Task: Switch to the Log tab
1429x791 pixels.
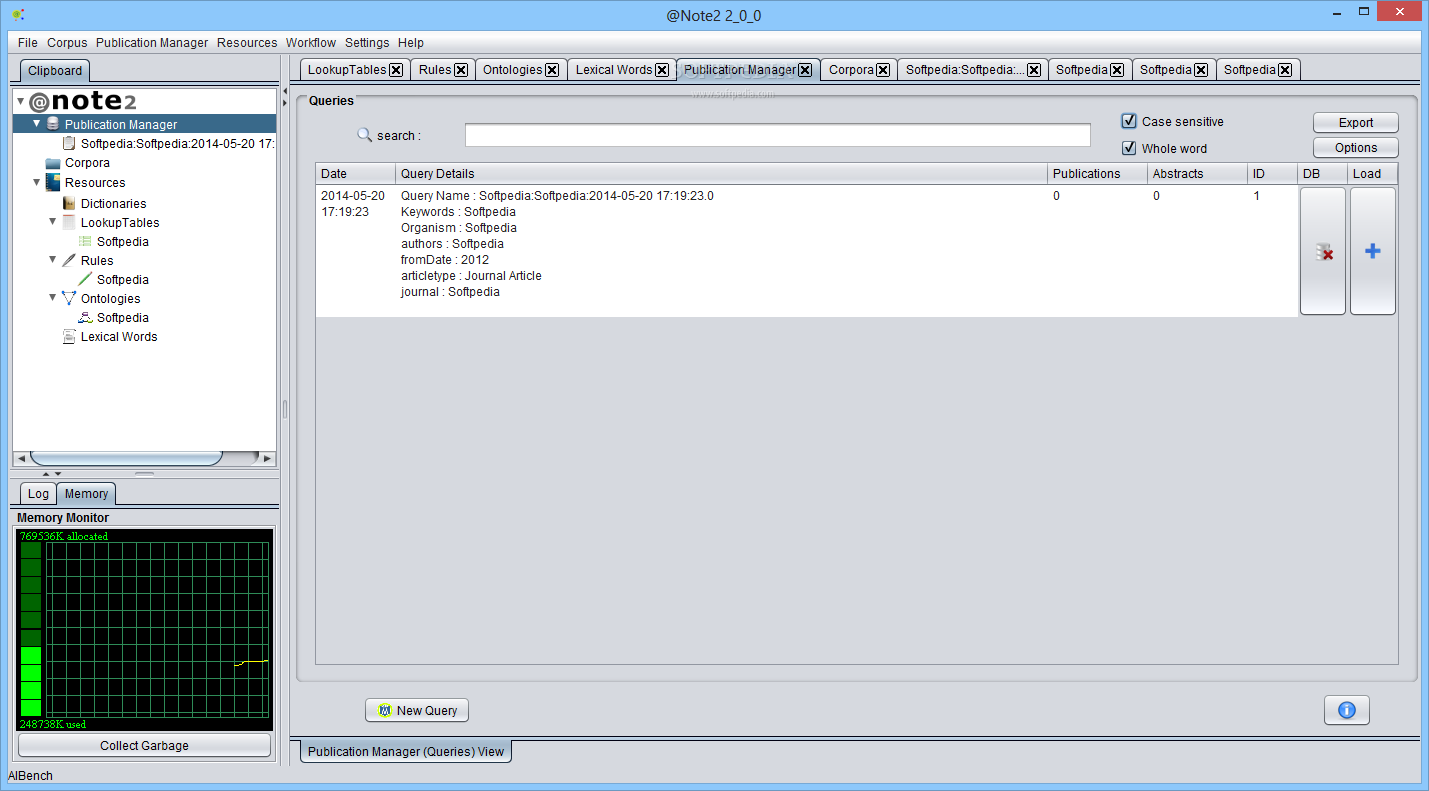Action: pyautogui.click(x=38, y=493)
